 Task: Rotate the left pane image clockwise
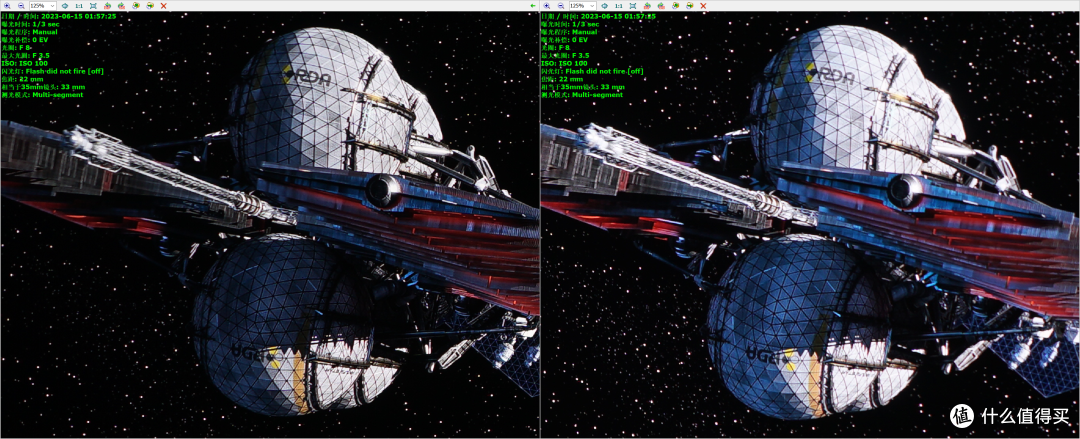click(121, 6)
